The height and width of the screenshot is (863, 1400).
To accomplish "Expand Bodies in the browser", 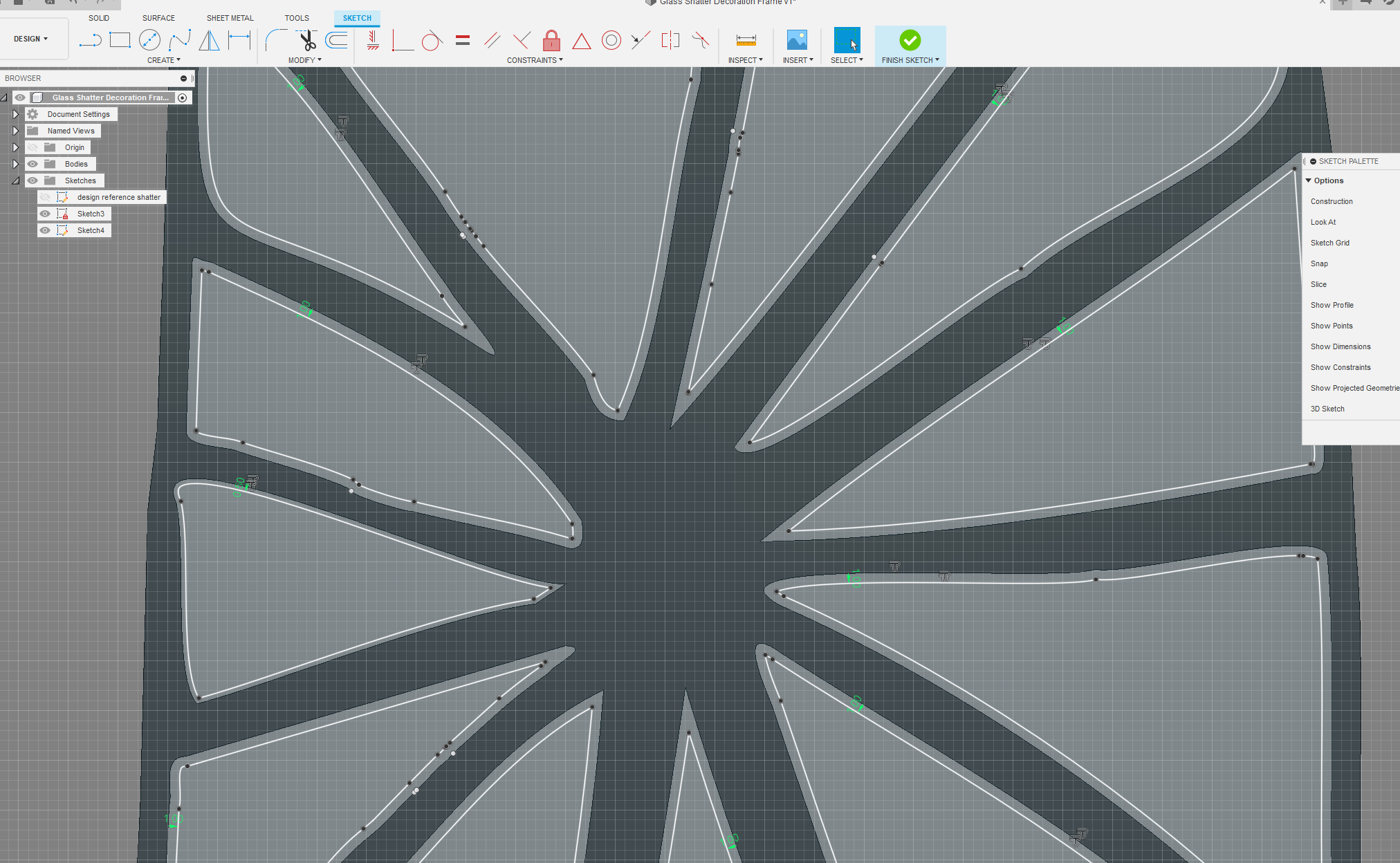I will point(15,163).
